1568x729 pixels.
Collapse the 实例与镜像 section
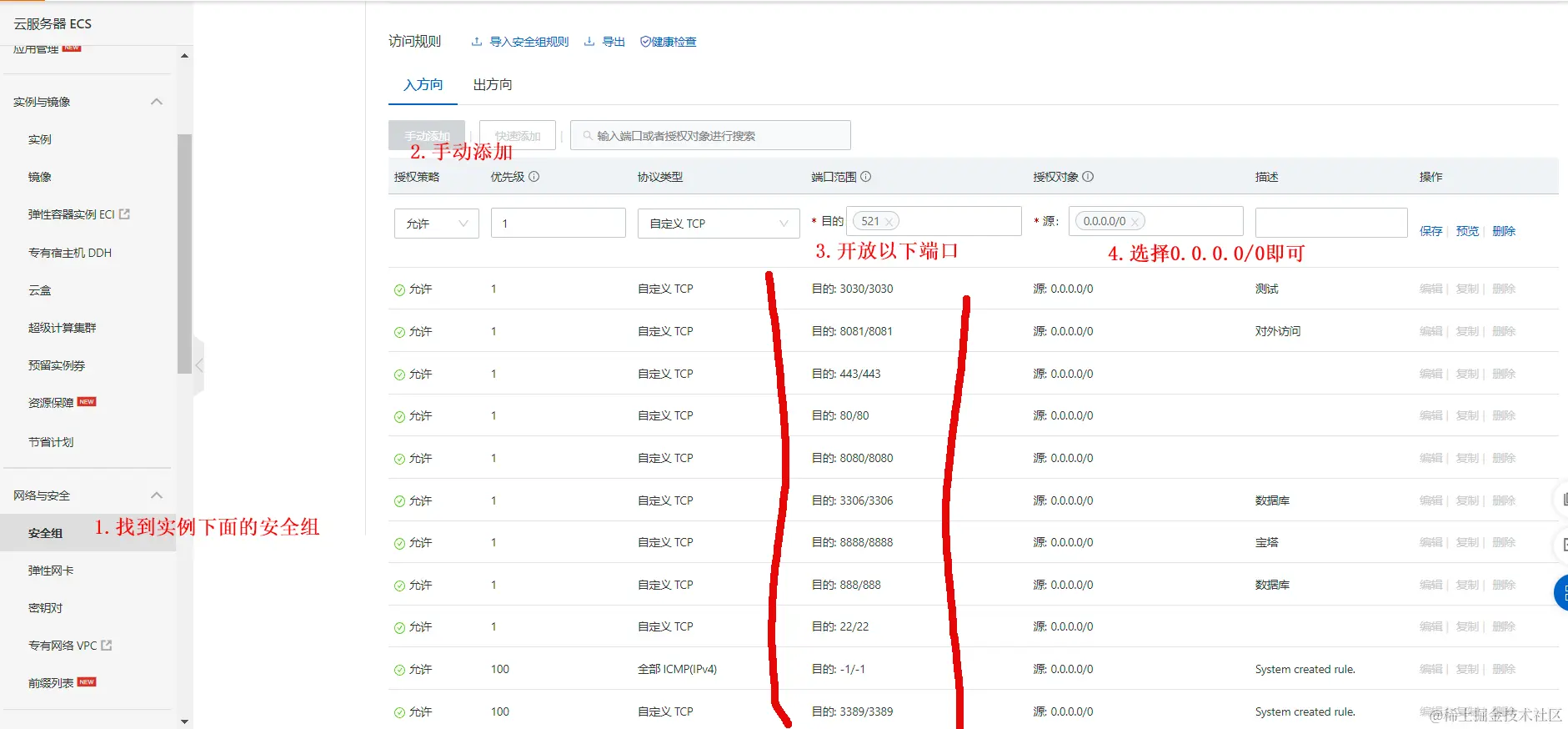coord(156,102)
